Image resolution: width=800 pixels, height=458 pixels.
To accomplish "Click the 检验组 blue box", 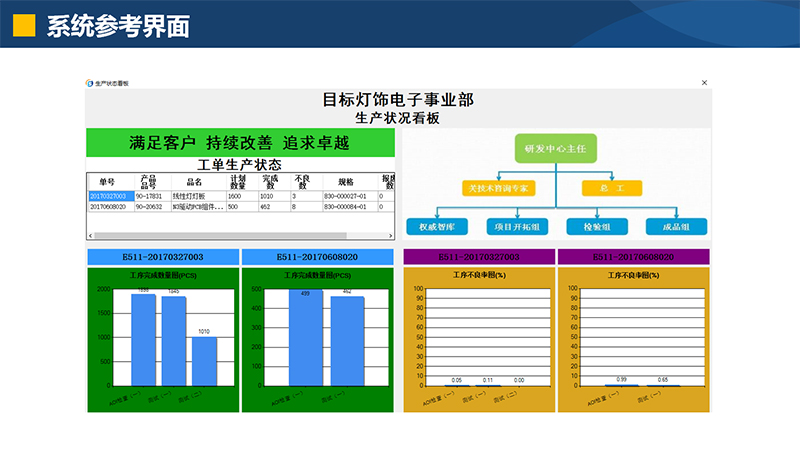I will [x=596, y=226].
